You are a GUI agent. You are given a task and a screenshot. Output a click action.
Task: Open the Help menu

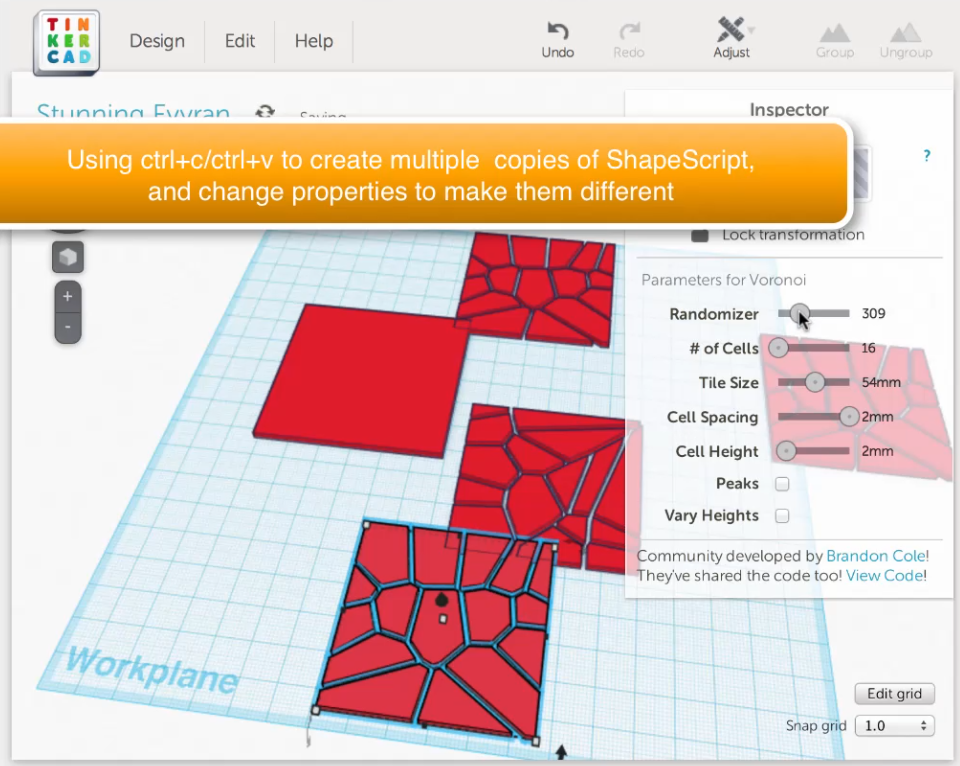click(x=313, y=41)
